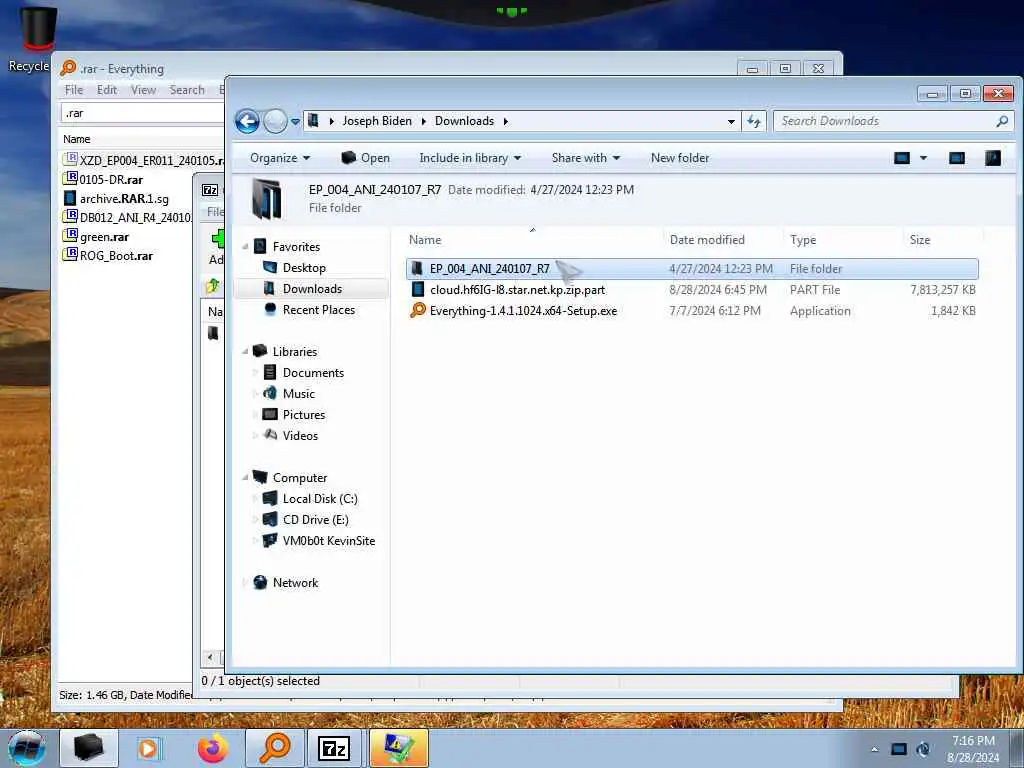Image resolution: width=1024 pixels, height=768 pixels.
Task: Select the EP_004_ANI_240107_R7 folder row
Action: pos(692,269)
